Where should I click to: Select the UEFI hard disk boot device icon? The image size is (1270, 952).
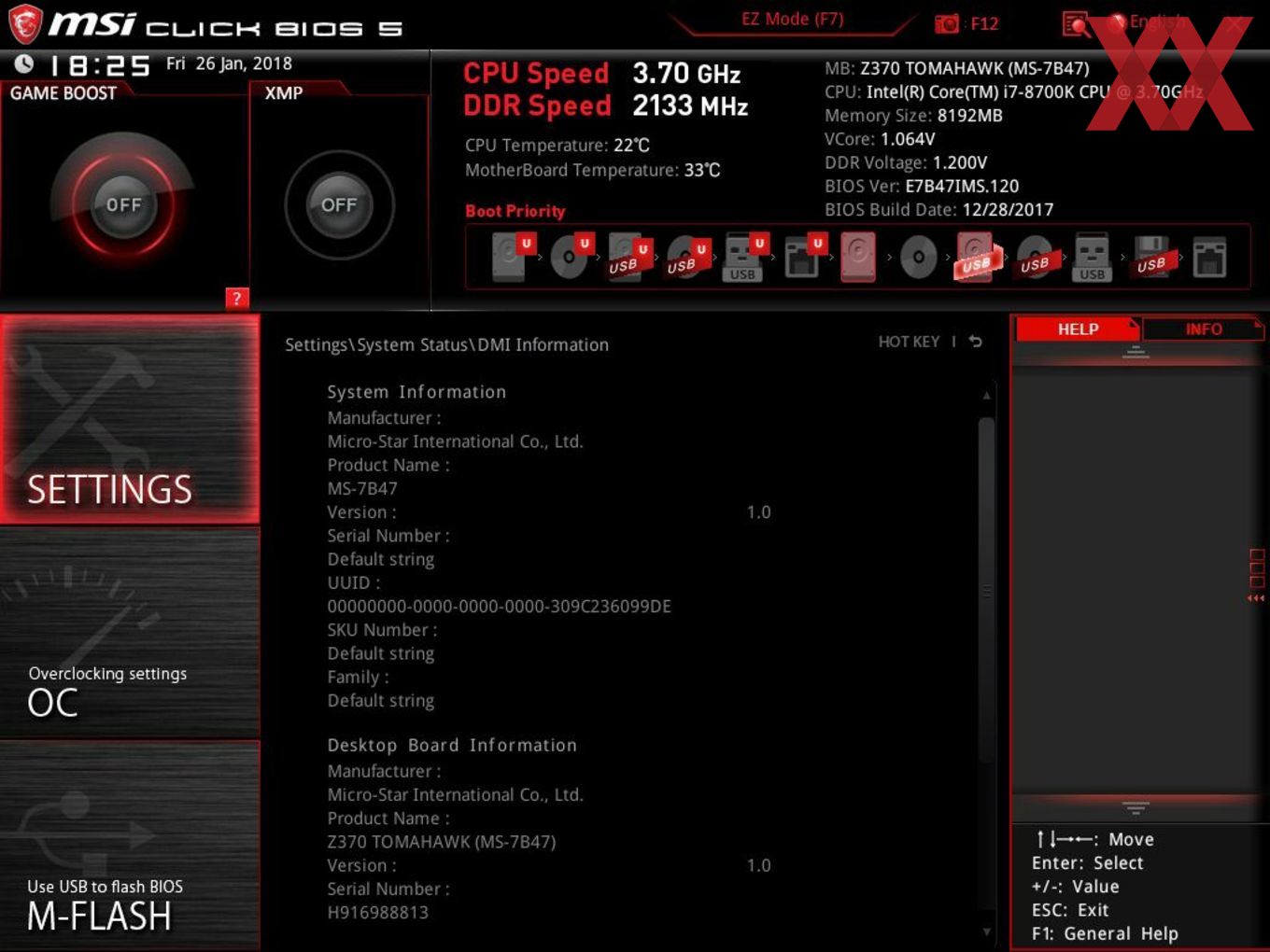tap(512, 257)
